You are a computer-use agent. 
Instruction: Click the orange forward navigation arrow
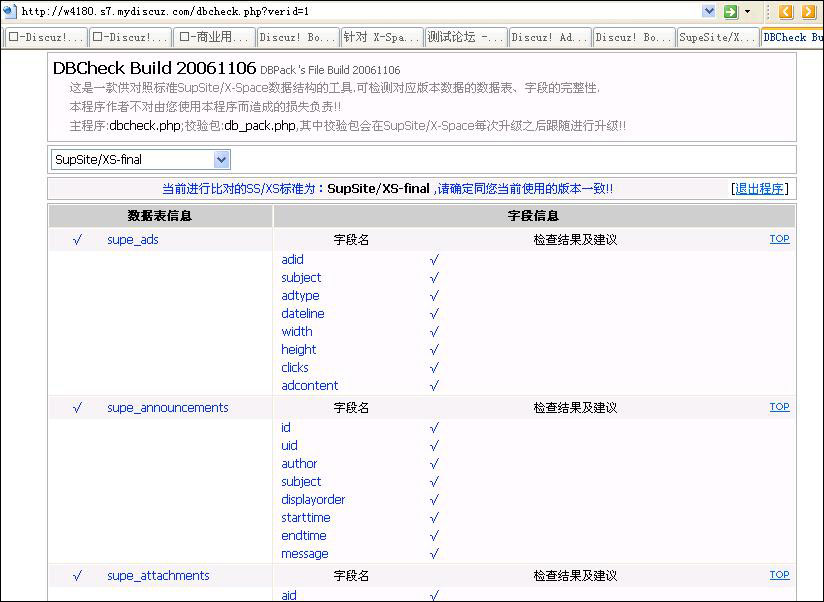(x=809, y=11)
